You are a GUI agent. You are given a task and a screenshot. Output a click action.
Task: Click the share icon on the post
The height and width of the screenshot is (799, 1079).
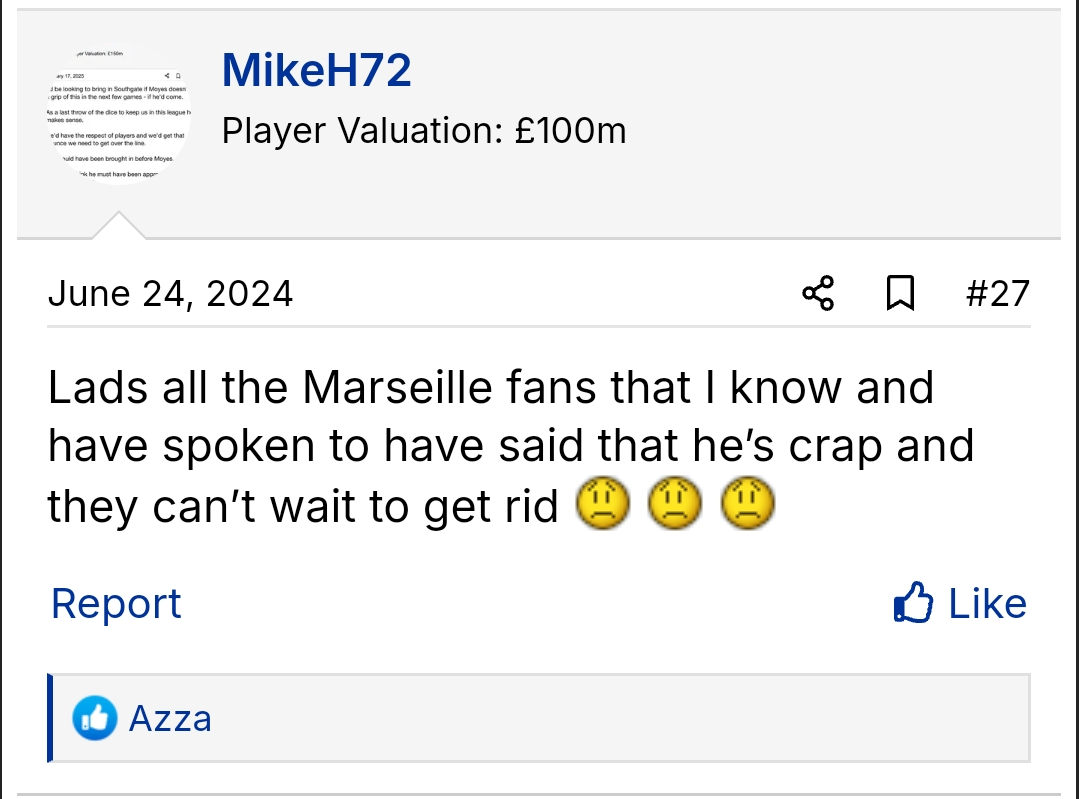tap(818, 294)
